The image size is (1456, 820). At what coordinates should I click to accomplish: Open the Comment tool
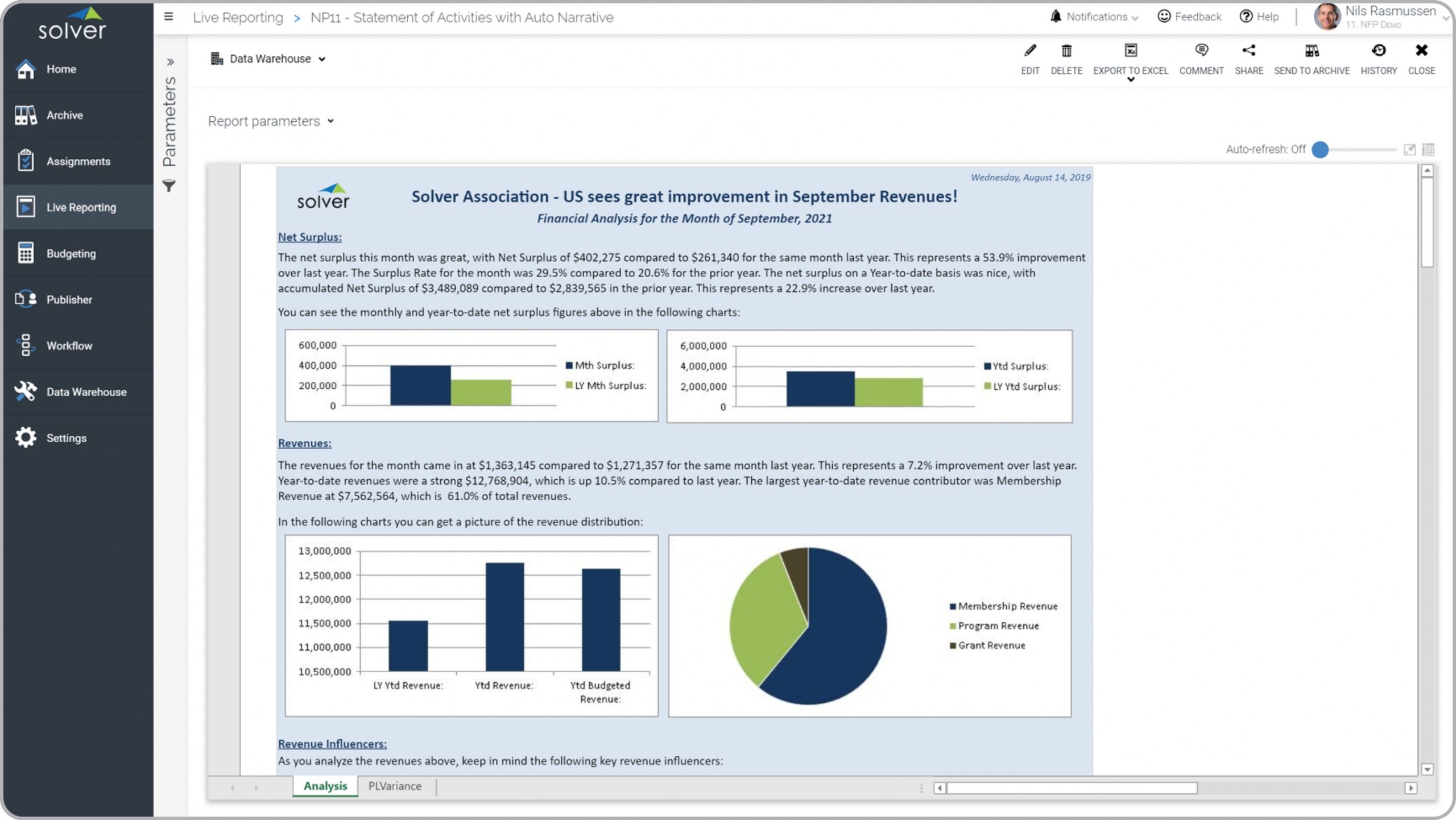[1201, 51]
